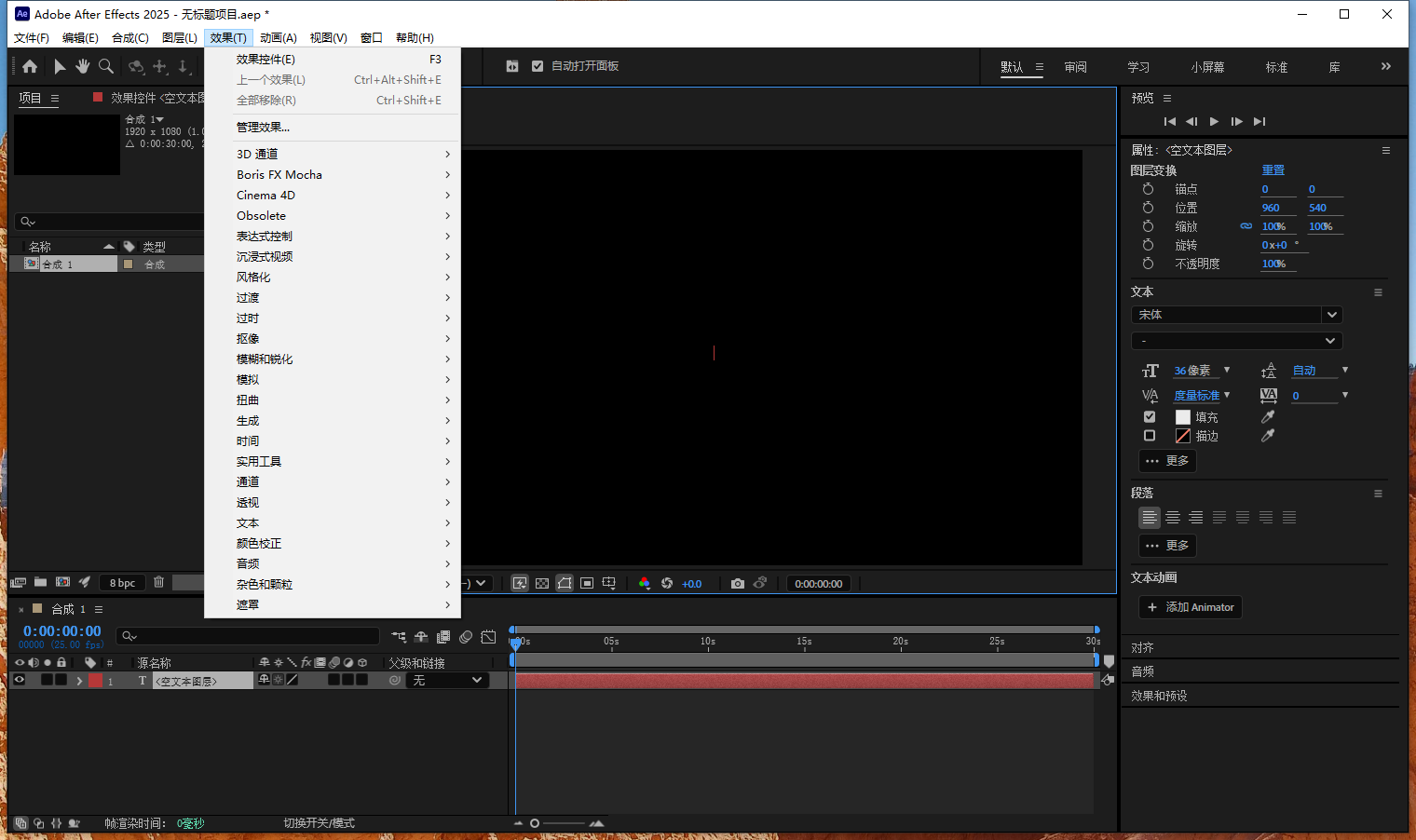Screen dimensions: 1416x840
Task: Select the Zoom tool in the toolbar
Action: coord(106,66)
